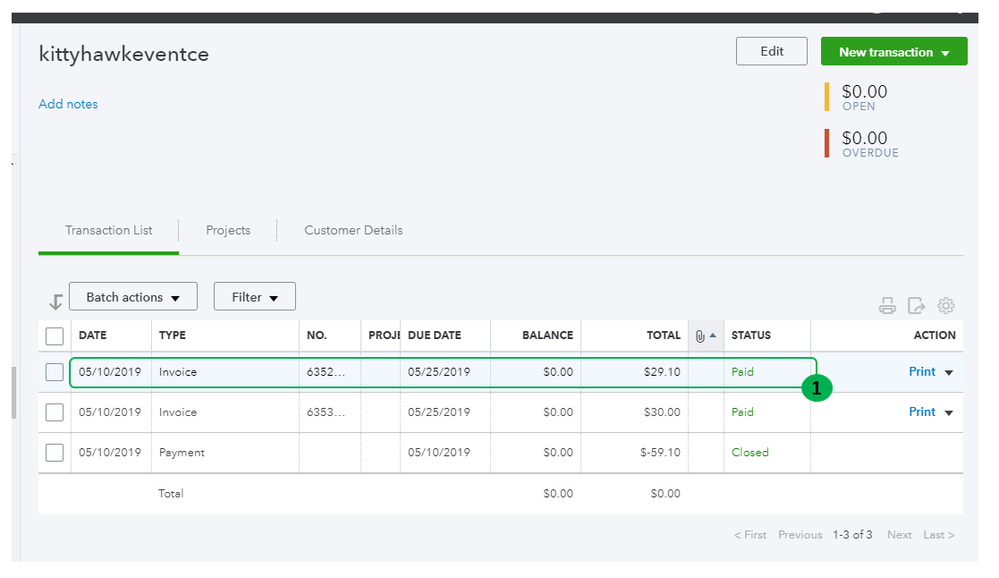The height and width of the screenshot is (578, 999).
Task: Click the sort arrow icon beside Batch actions
Action: 55,301
